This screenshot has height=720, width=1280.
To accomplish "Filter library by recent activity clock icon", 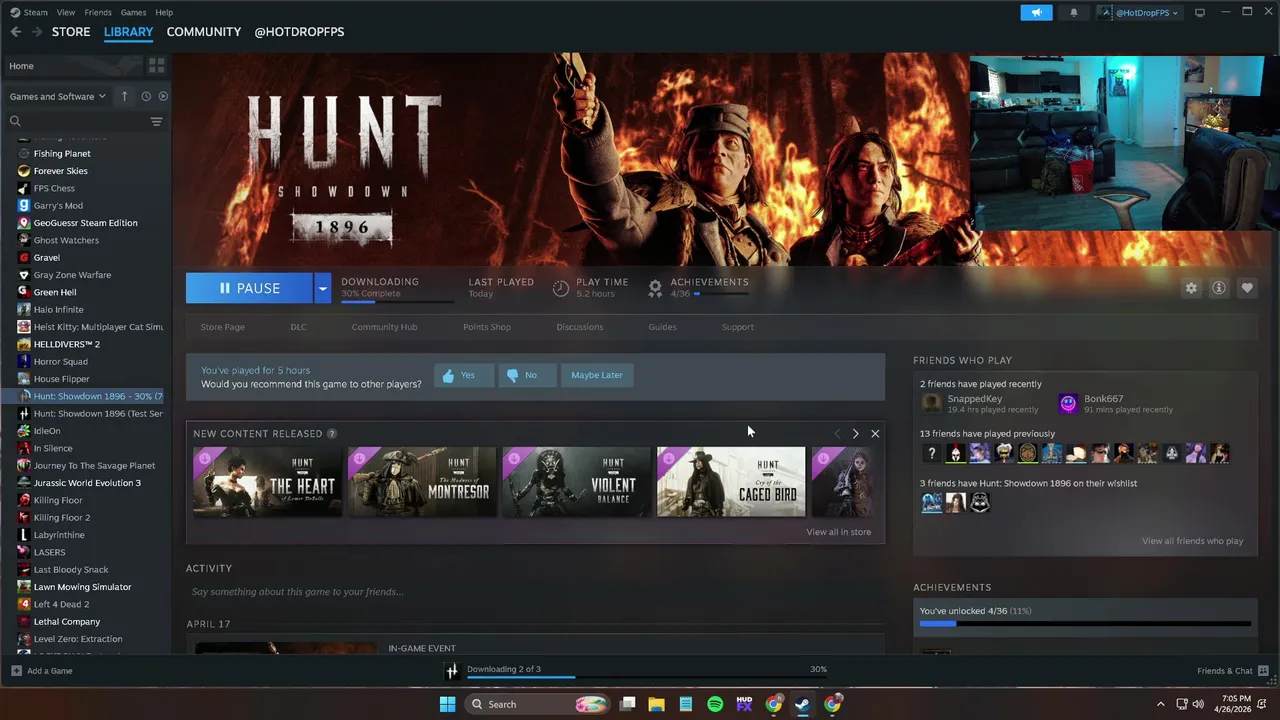I will (146, 96).
